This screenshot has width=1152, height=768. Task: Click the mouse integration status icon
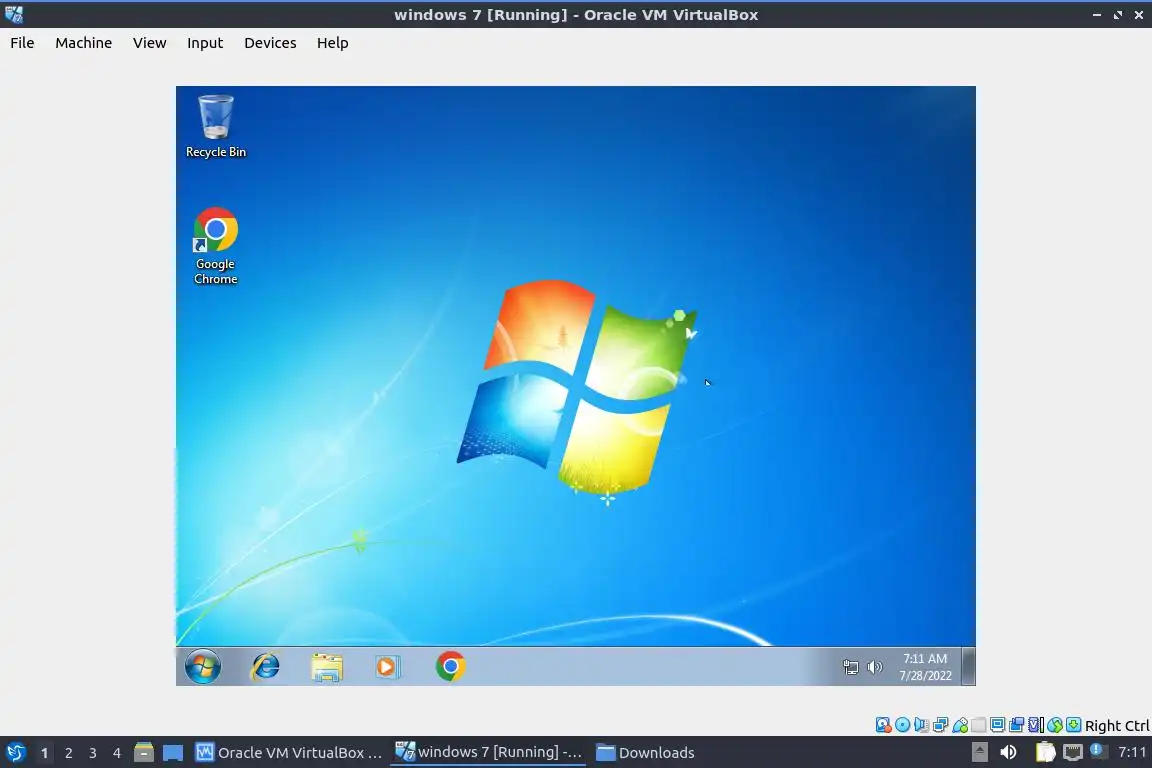coord(1055,725)
